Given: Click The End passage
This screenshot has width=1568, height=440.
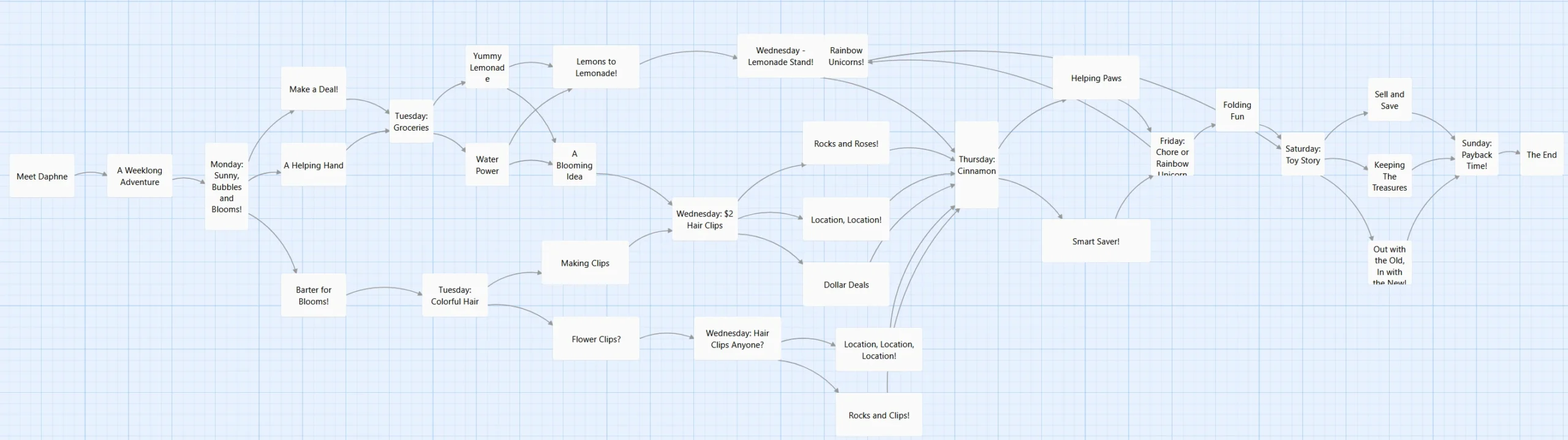Looking at the screenshot, I should (1541, 155).
